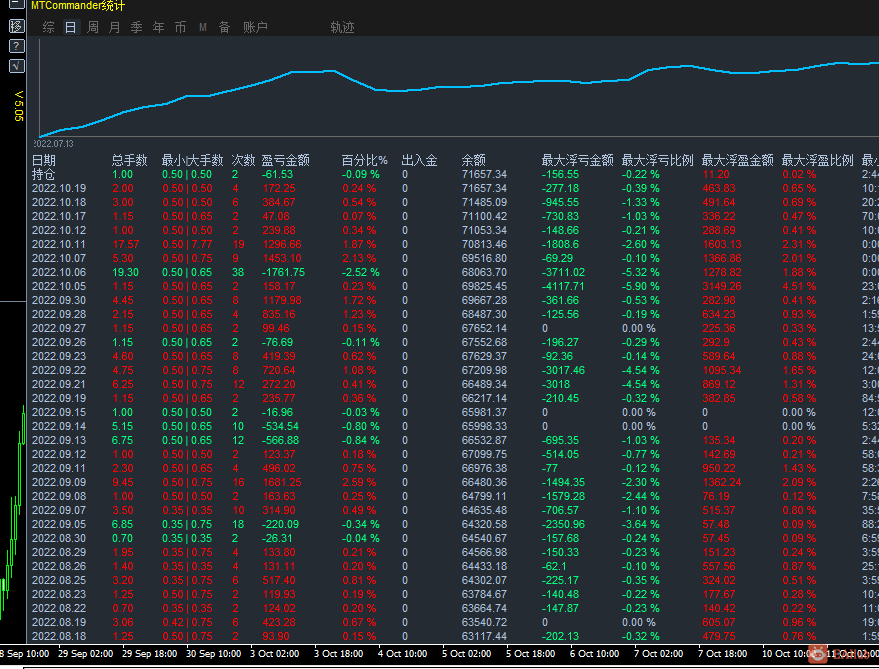
Task: Switch to the 月 monthly tab
Action: point(115,27)
